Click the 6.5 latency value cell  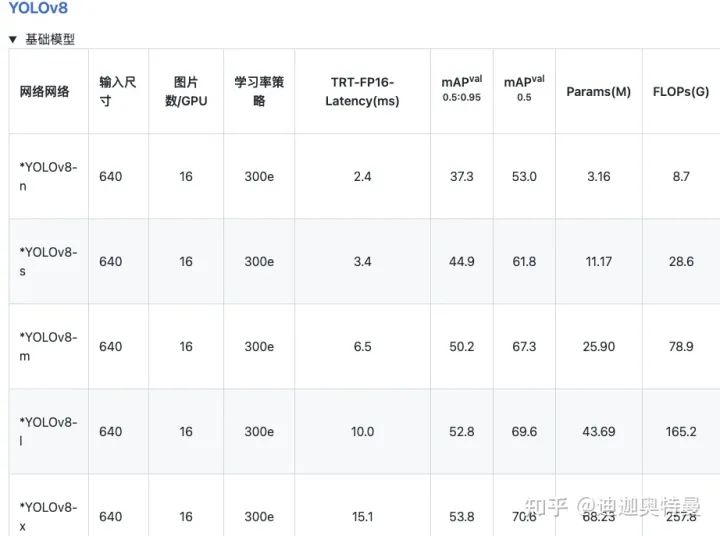coord(362,346)
